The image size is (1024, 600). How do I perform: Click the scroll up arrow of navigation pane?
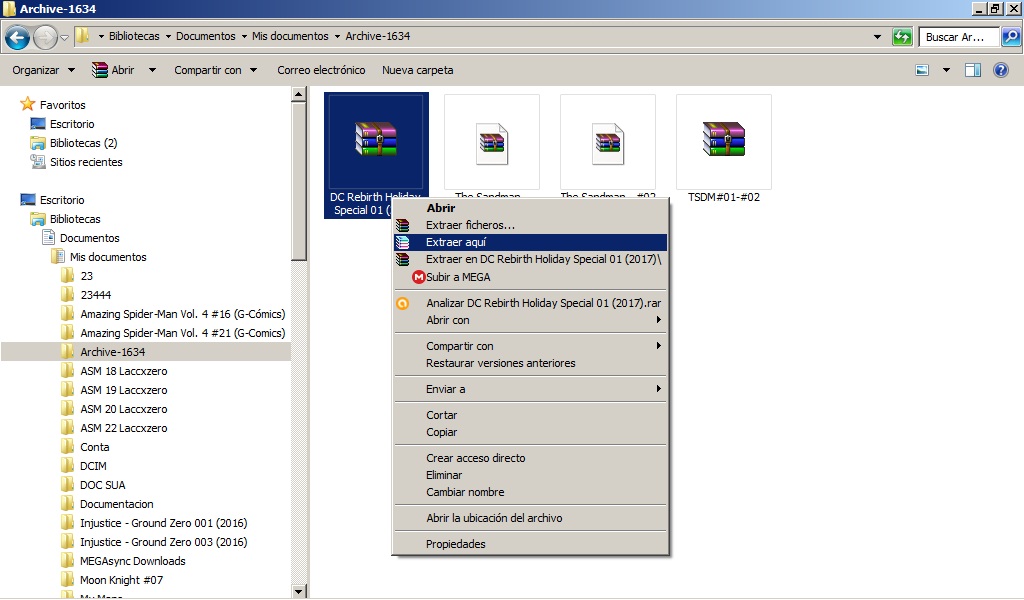298,94
